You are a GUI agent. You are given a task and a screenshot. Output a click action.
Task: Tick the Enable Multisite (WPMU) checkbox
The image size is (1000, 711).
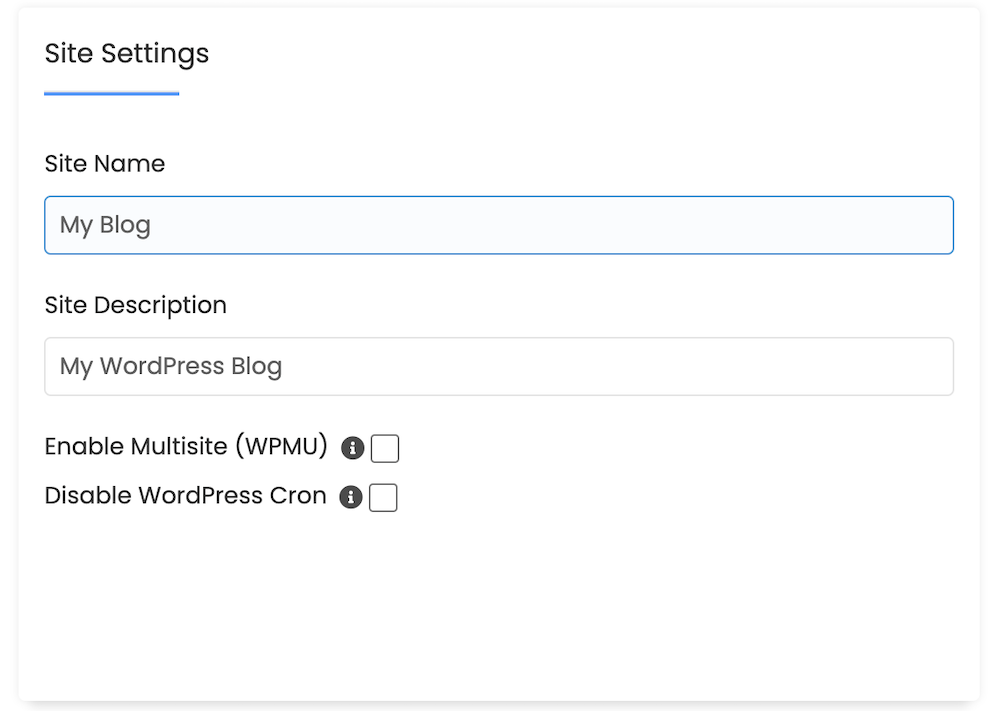(385, 448)
